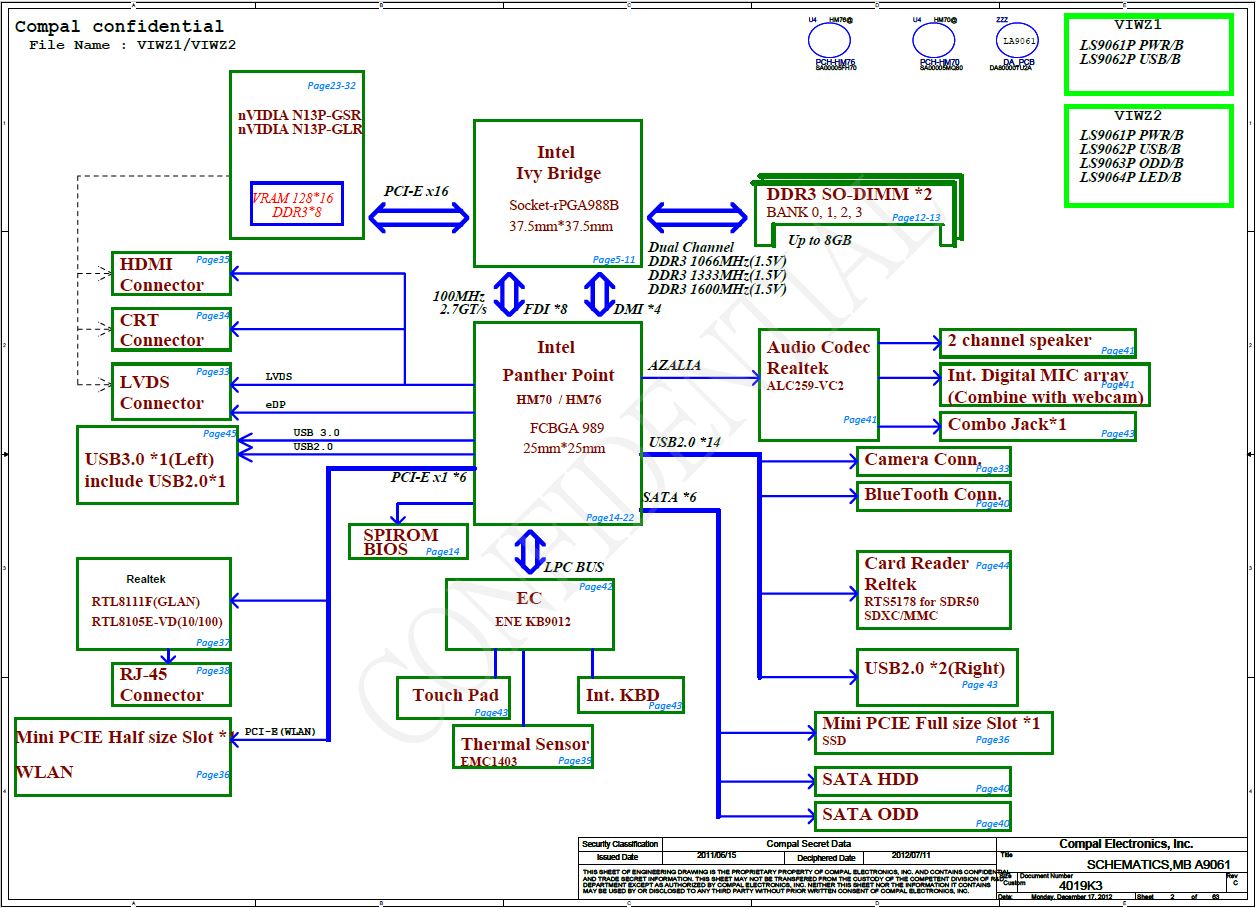
Task: Open the Page5-11 reference in Ivy Bridge block
Action: (614, 260)
